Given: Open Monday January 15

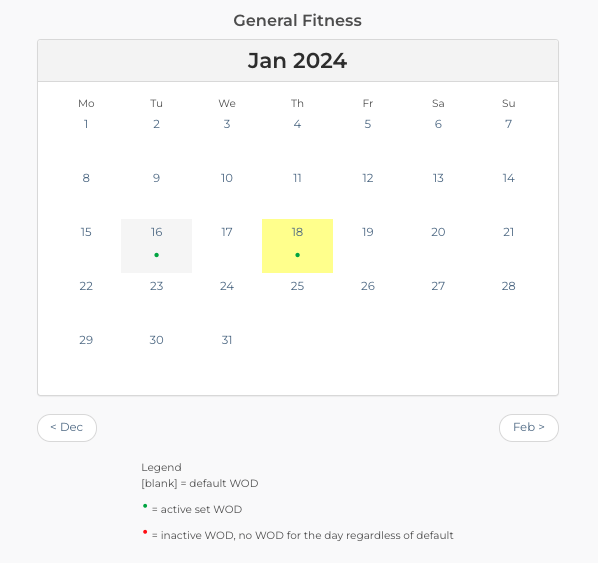Looking at the screenshot, I should click(x=86, y=232).
